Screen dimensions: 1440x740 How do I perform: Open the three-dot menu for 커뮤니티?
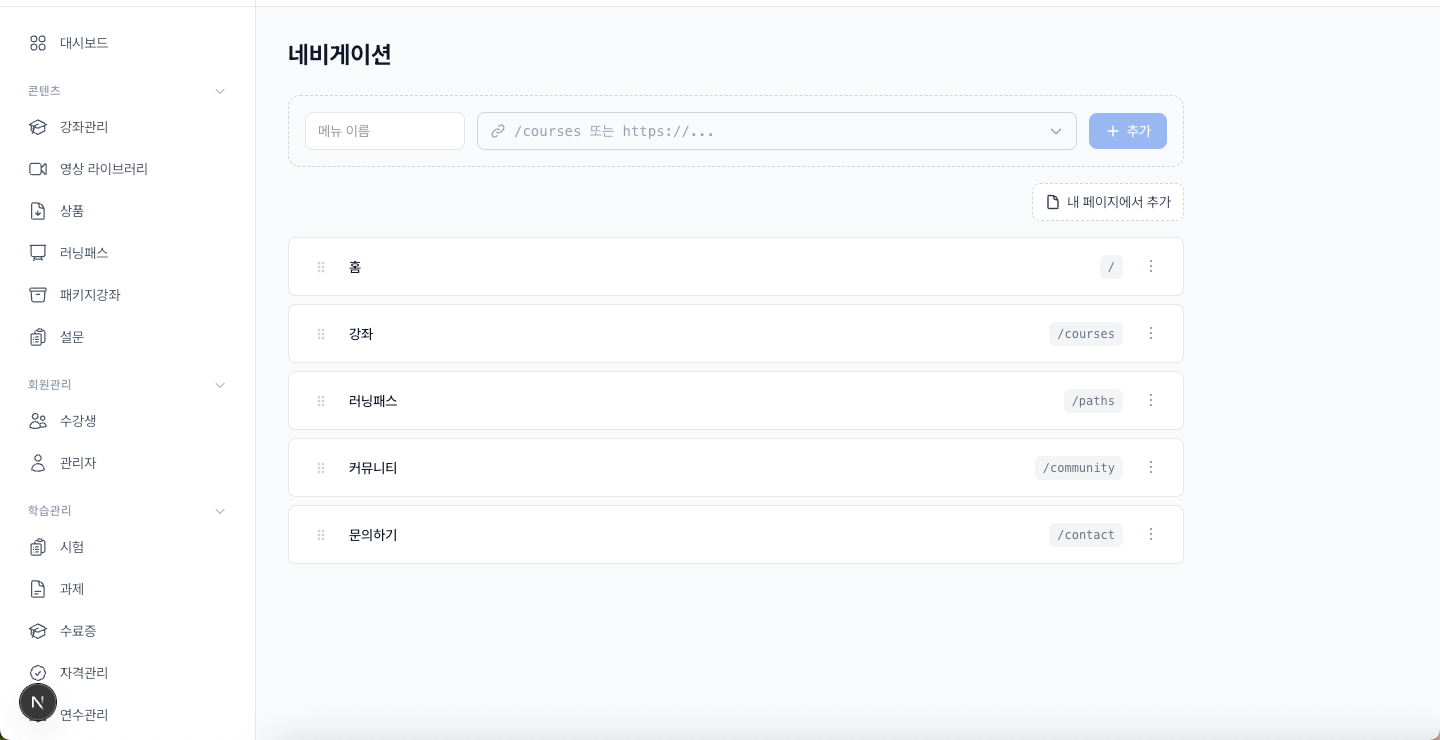coord(1151,467)
